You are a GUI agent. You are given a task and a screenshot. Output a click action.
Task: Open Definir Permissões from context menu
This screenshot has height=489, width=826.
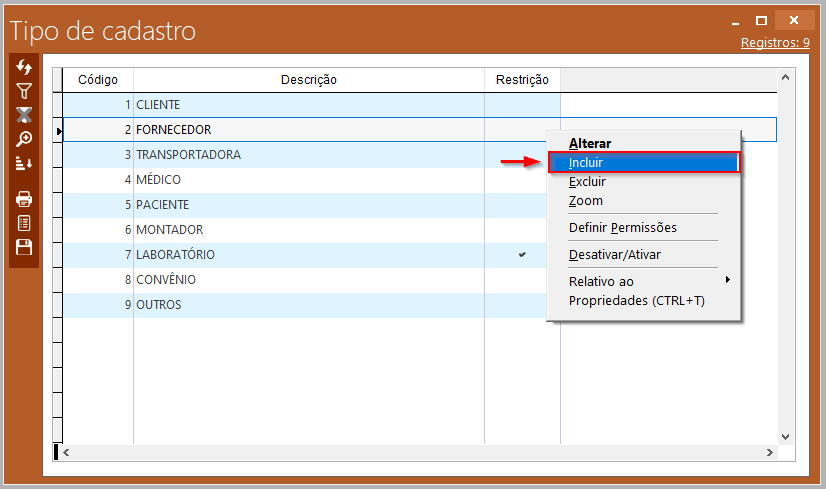622,227
